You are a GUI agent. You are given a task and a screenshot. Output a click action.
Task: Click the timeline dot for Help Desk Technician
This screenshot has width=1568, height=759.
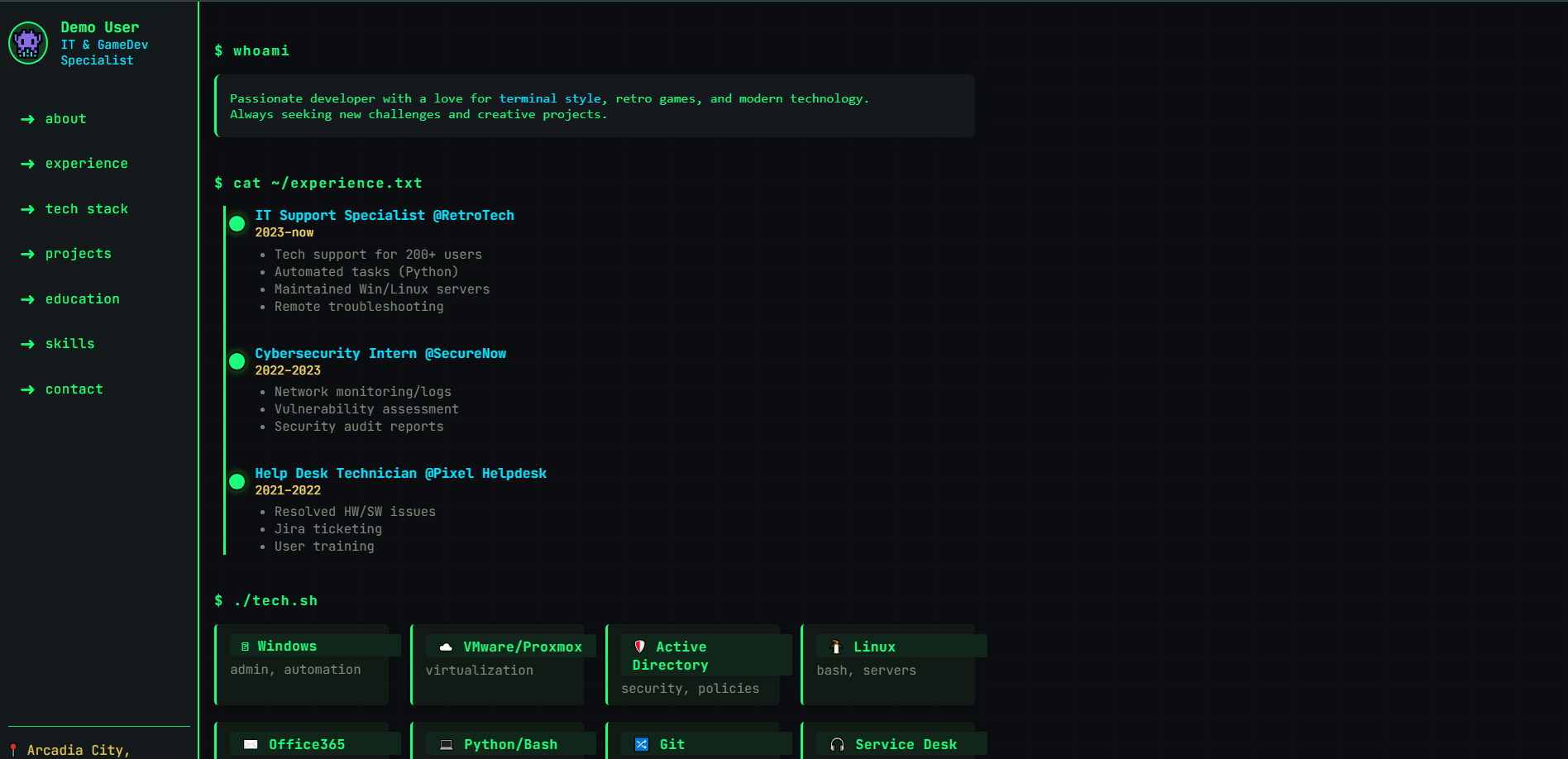point(237,481)
